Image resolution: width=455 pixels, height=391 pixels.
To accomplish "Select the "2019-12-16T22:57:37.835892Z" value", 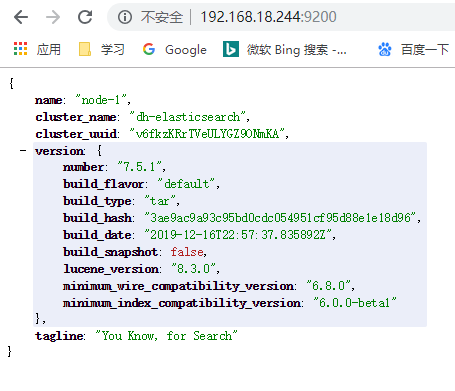I will (x=238, y=234).
